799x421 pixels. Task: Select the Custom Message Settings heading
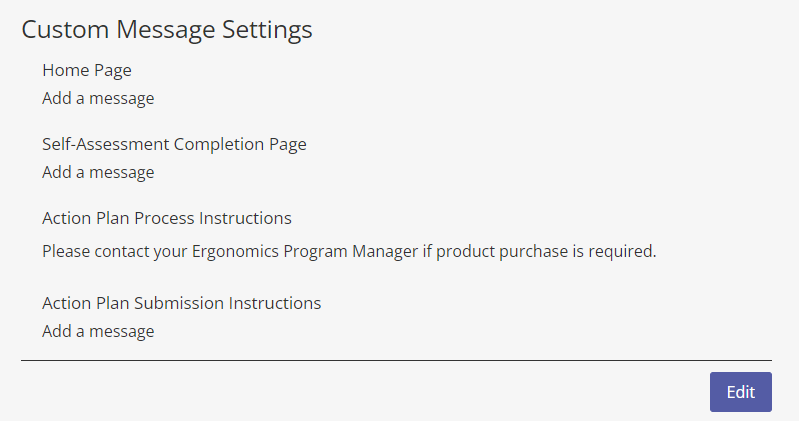pos(167,29)
